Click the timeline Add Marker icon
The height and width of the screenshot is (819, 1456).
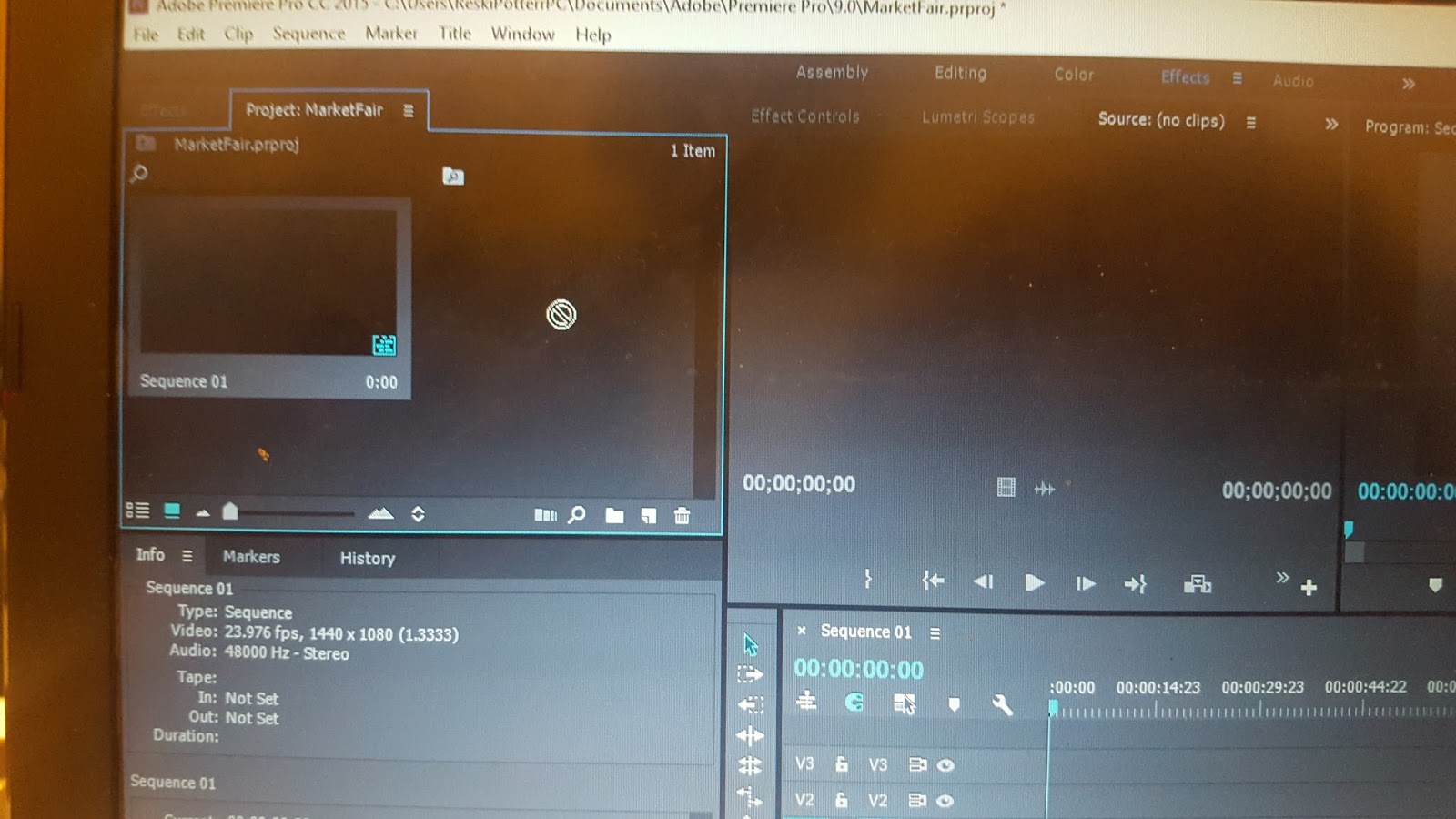(954, 705)
